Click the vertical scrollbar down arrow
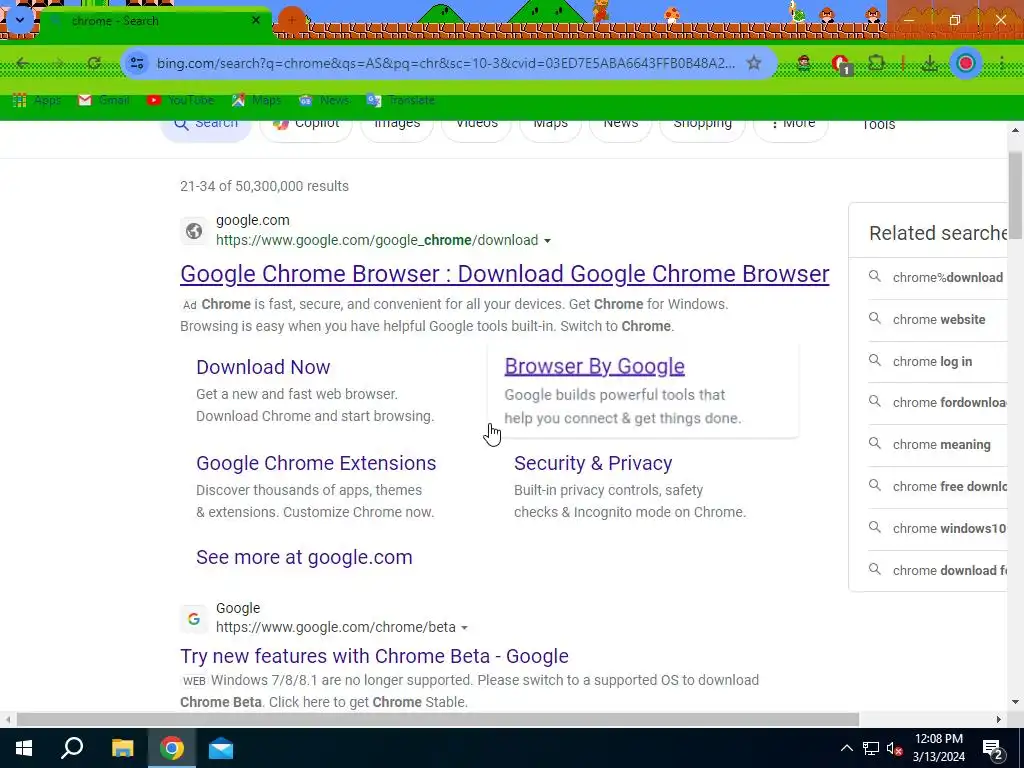This screenshot has height=768, width=1024. 1016,703
